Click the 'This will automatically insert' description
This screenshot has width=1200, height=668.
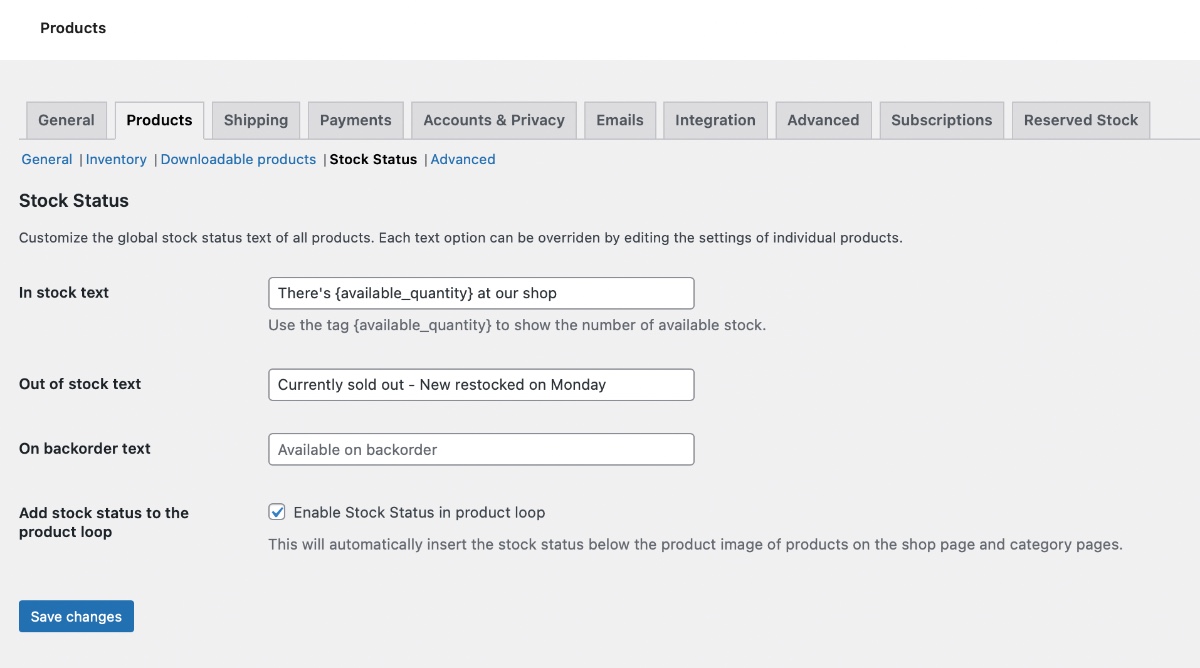[x=696, y=545]
